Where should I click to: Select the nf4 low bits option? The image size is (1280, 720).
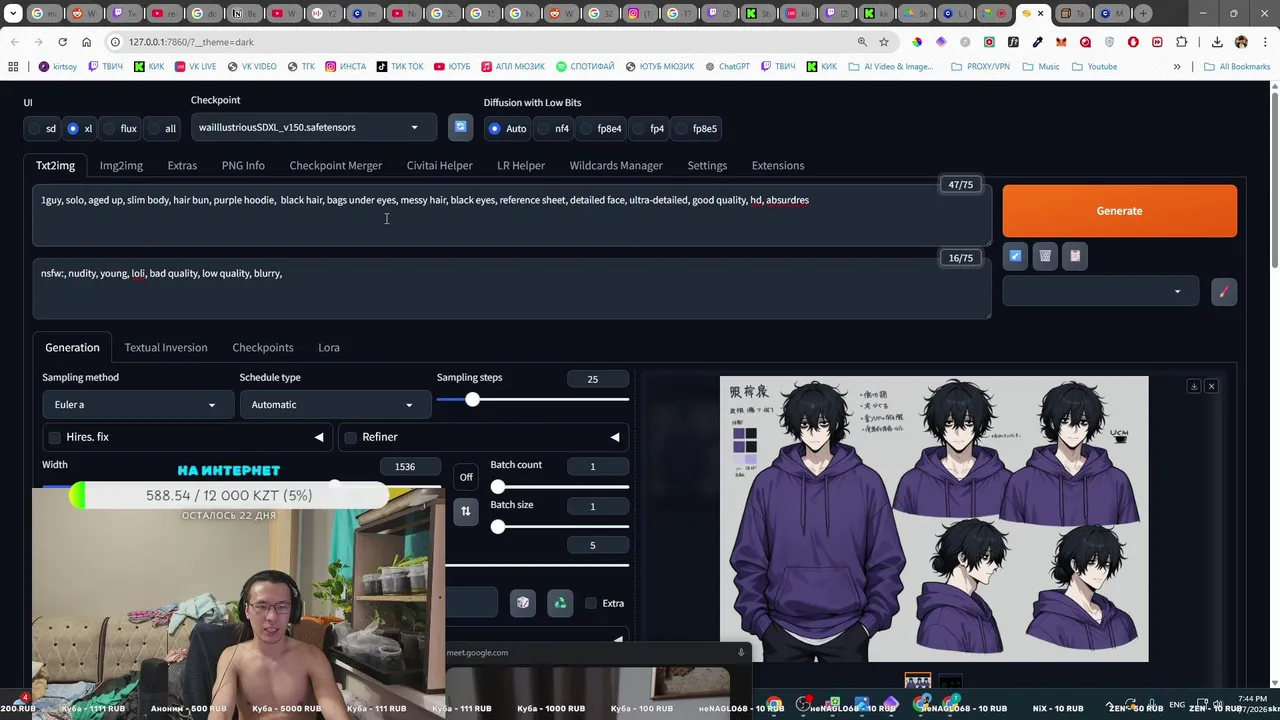coord(544,128)
